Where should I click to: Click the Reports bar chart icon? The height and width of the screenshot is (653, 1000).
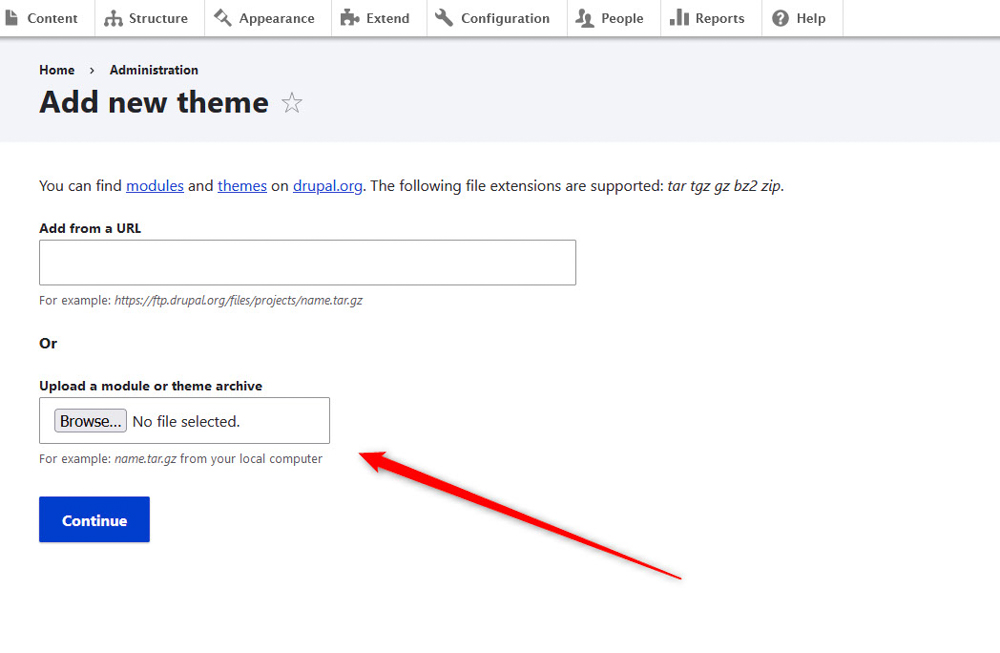tap(679, 18)
